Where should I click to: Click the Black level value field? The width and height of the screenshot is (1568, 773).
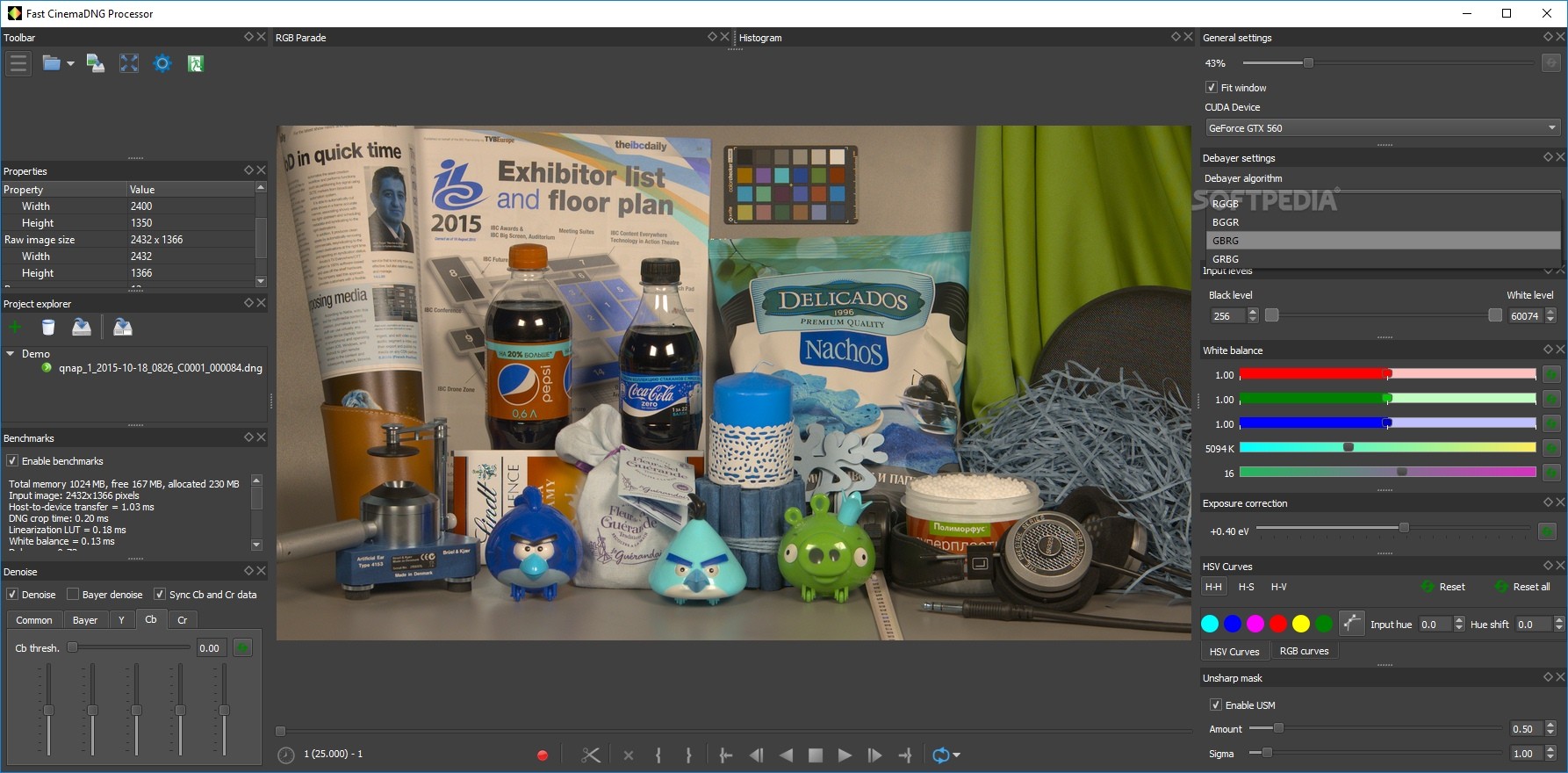click(x=1227, y=316)
